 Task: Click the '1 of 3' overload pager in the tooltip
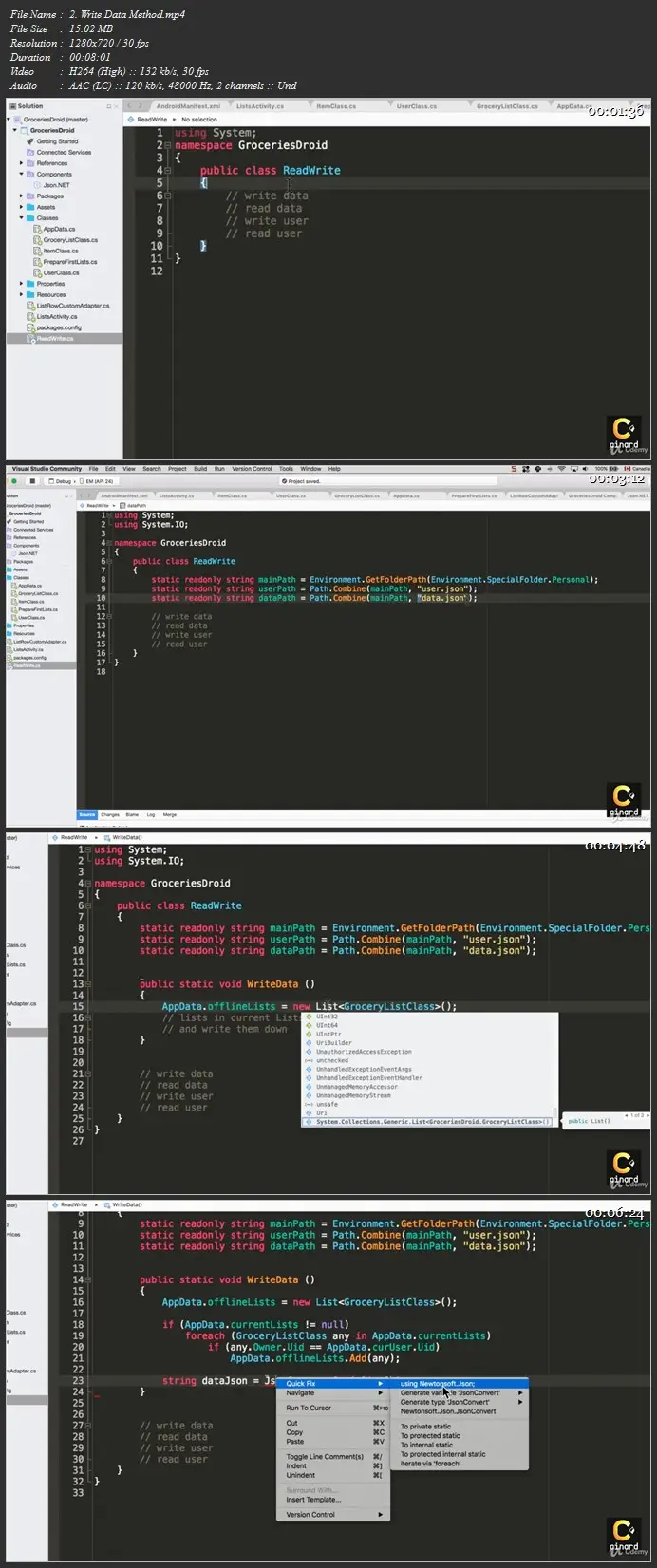click(x=635, y=1115)
